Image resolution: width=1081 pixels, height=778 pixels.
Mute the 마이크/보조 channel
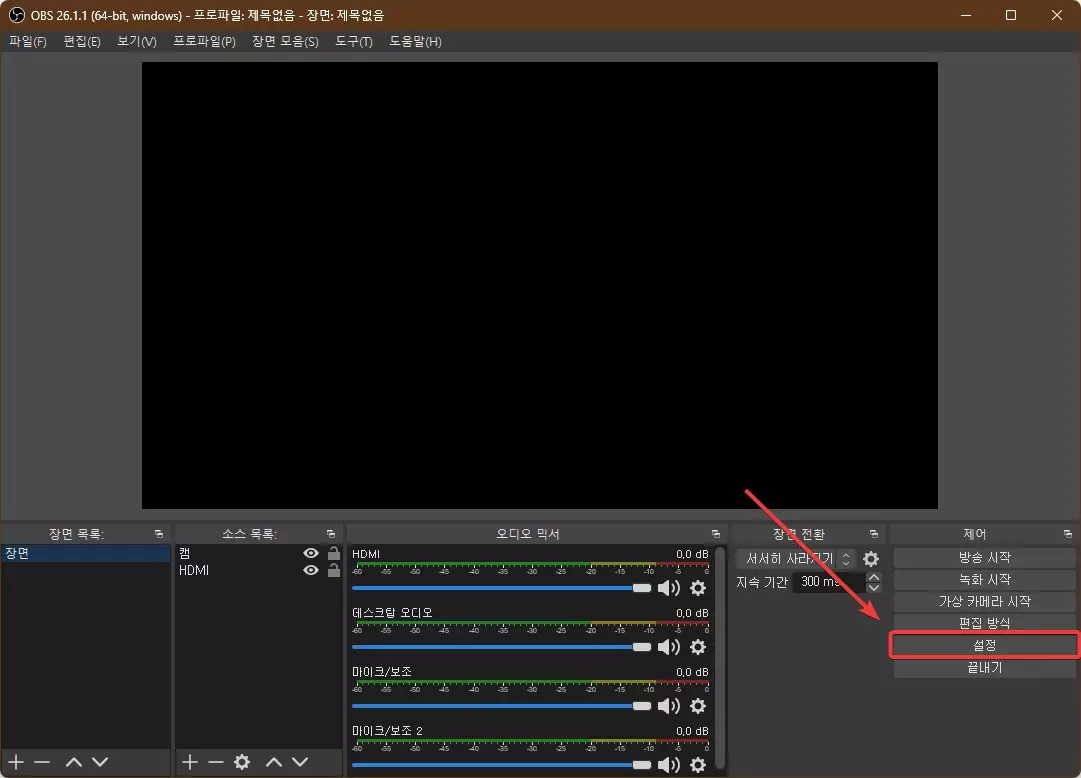668,706
